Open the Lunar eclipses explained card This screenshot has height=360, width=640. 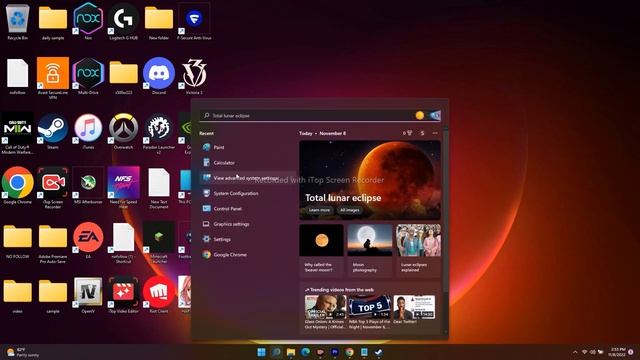pyautogui.click(x=418, y=250)
